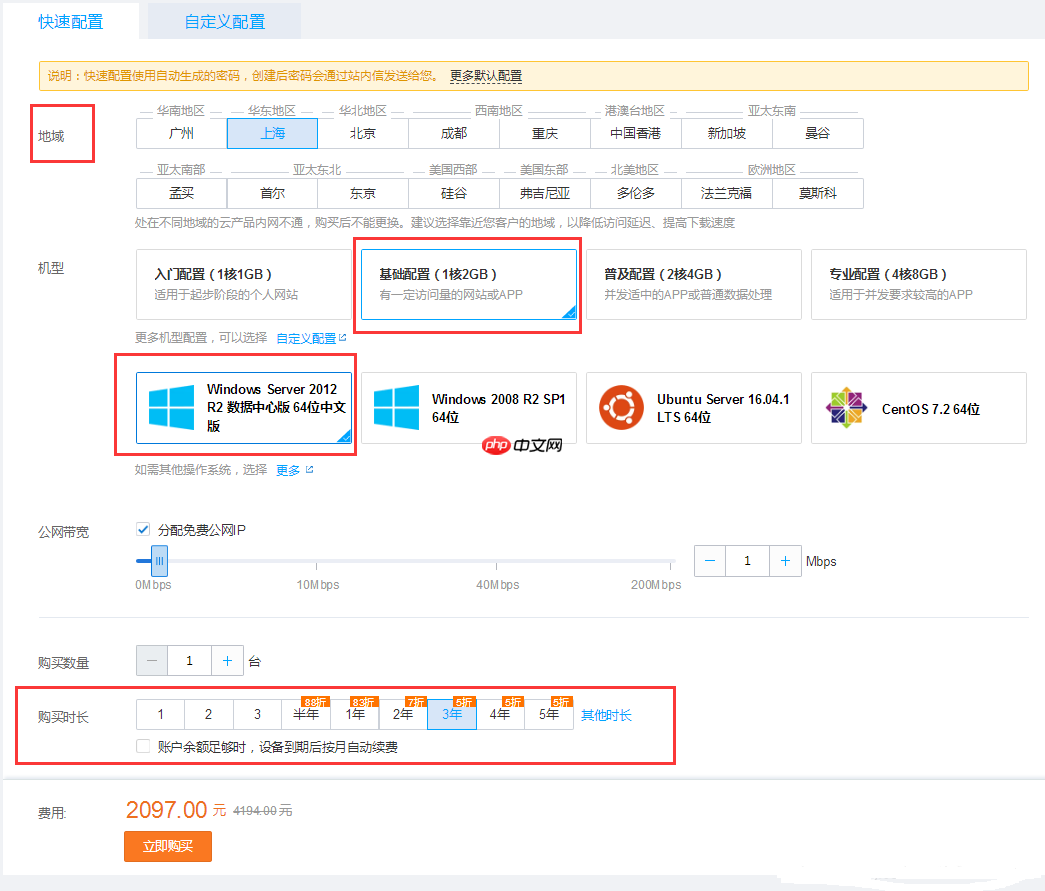Select Windows 2008 R2 SP1 64位 text
The width and height of the screenshot is (1045, 891).
pos(499,408)
